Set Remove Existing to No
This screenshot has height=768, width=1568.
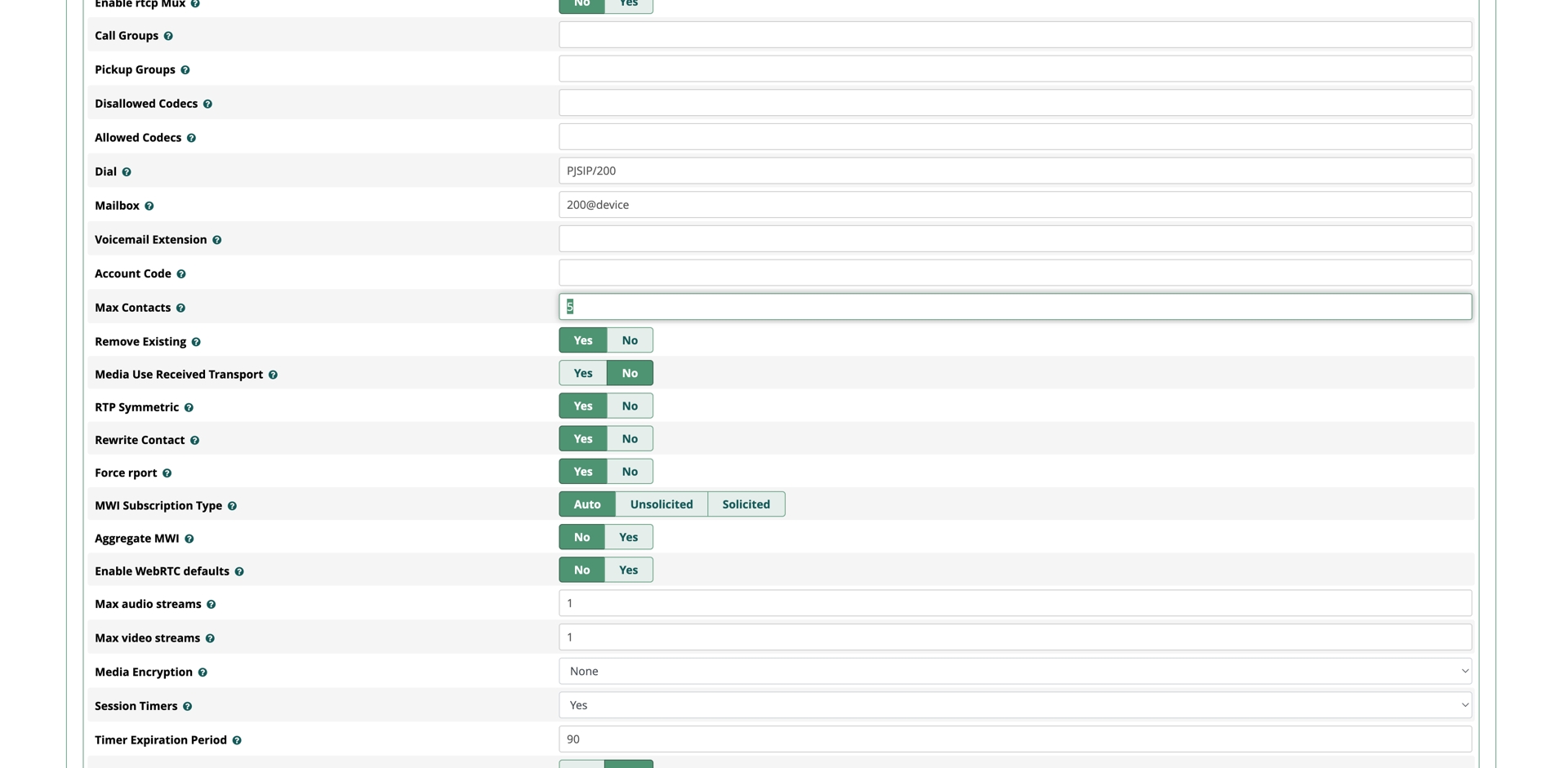click(629, 340)
